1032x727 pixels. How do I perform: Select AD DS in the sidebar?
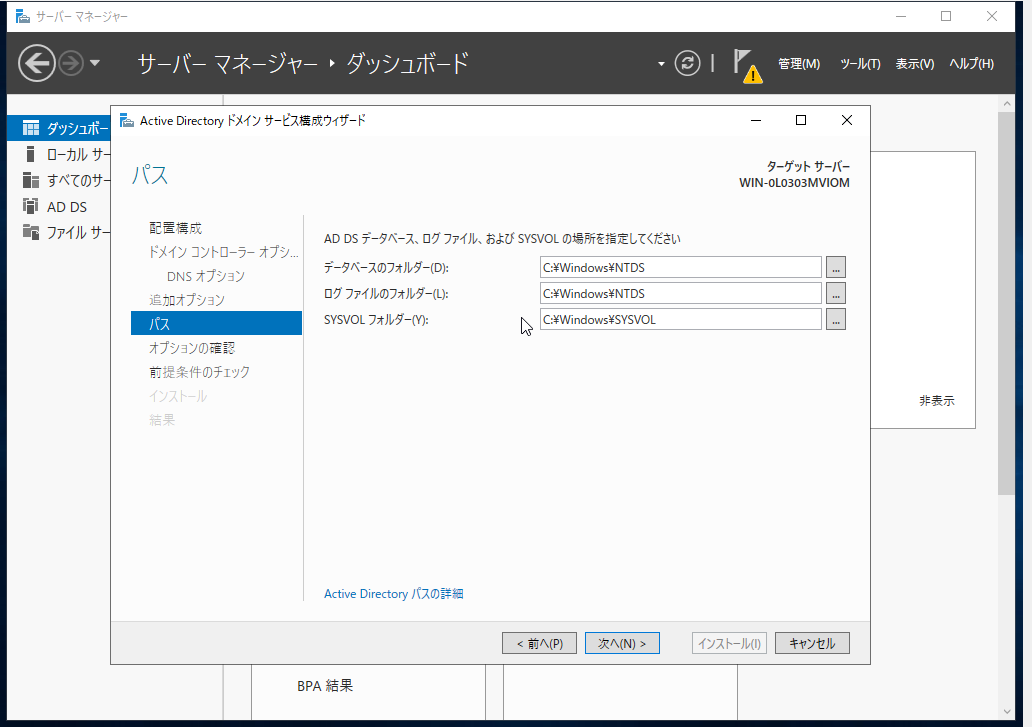[x=59, y=207]
